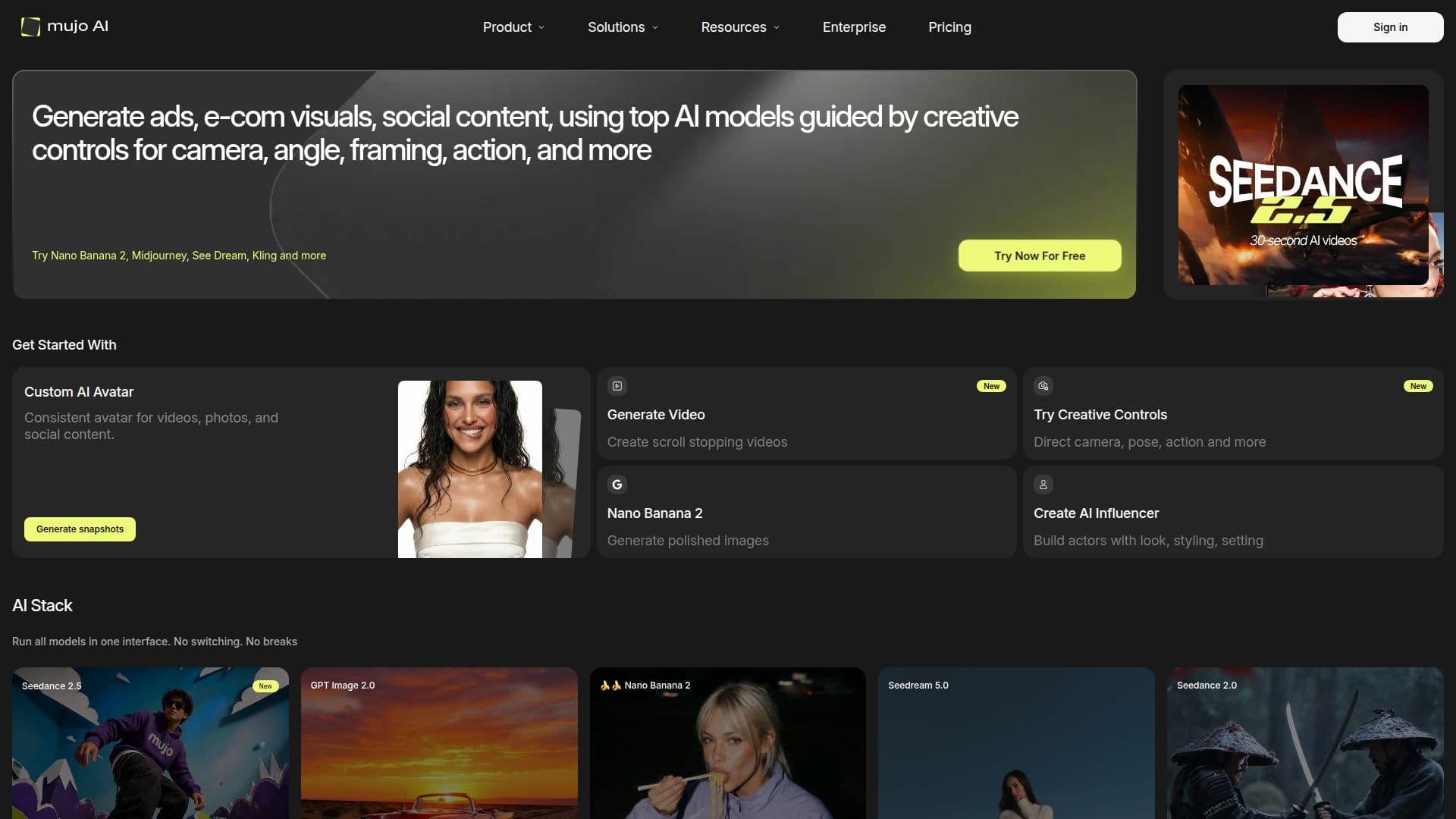The height and width of the screenshot is (819, 1456).
Task: Open the Pricing page
Action: pyautogui.click(x=949, y=27)
